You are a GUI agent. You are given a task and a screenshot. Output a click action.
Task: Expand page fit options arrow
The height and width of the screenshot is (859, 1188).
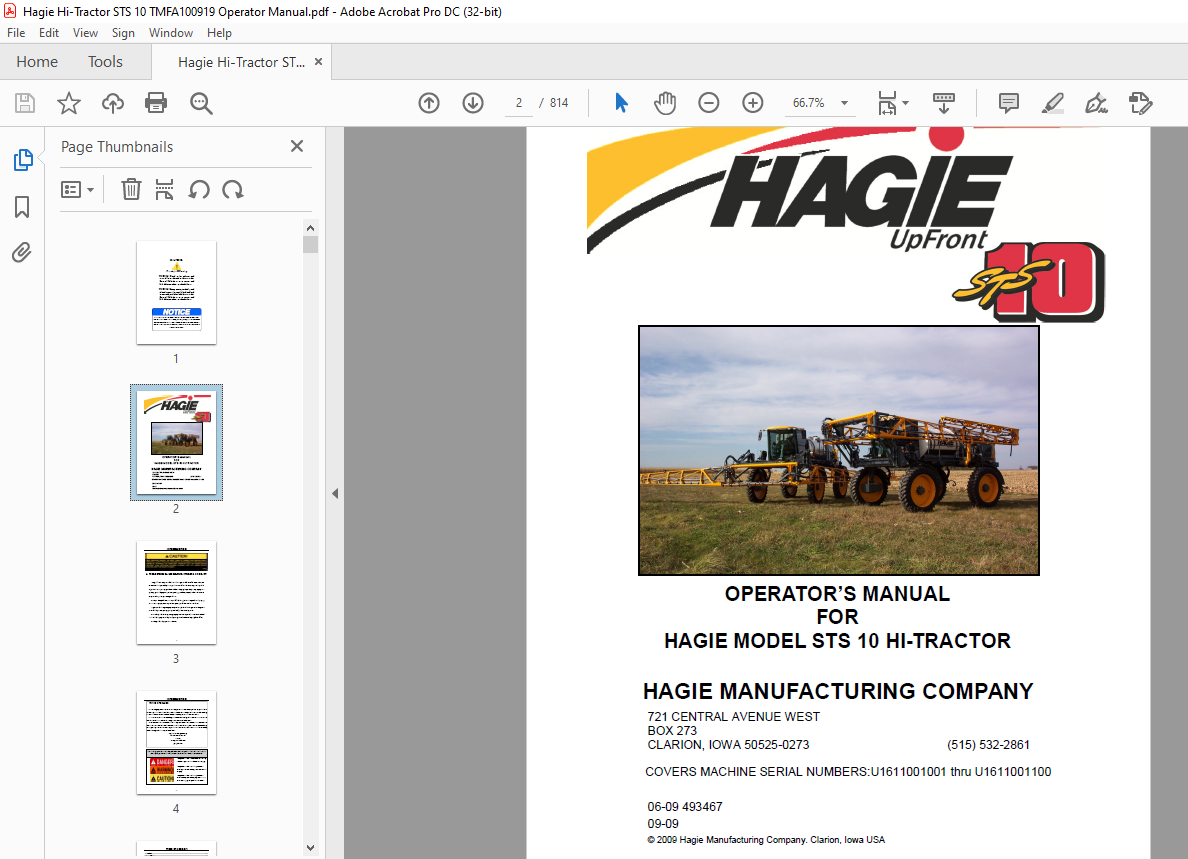[905, 103]
